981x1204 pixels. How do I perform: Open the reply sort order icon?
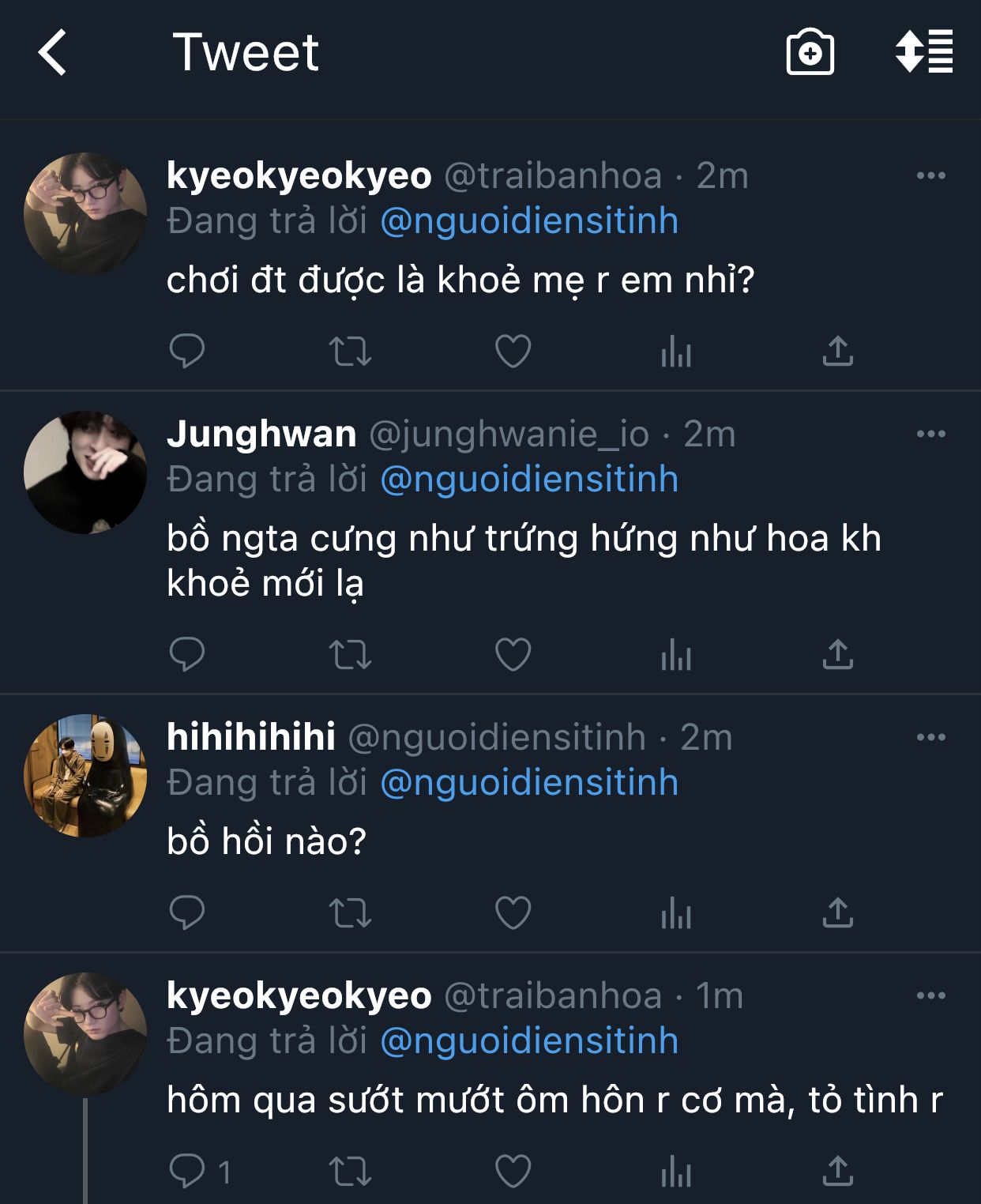point(924,53)
